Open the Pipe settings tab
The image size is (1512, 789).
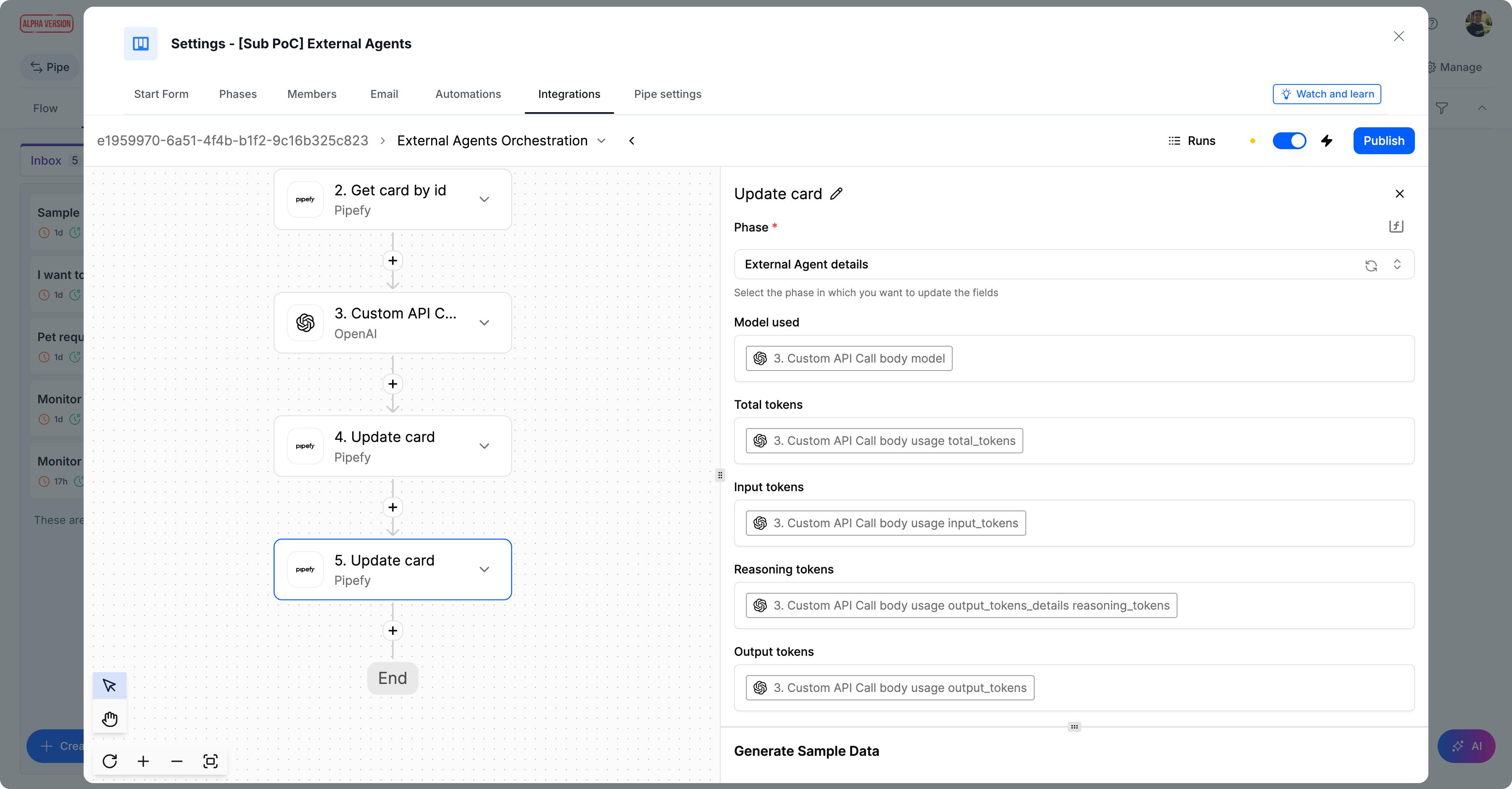tap(667, 94)
